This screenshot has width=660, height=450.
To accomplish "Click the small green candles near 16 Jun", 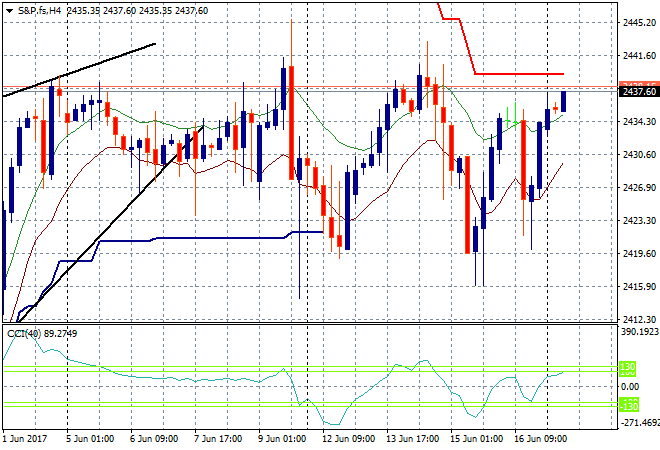I will [x=511, y=121].
